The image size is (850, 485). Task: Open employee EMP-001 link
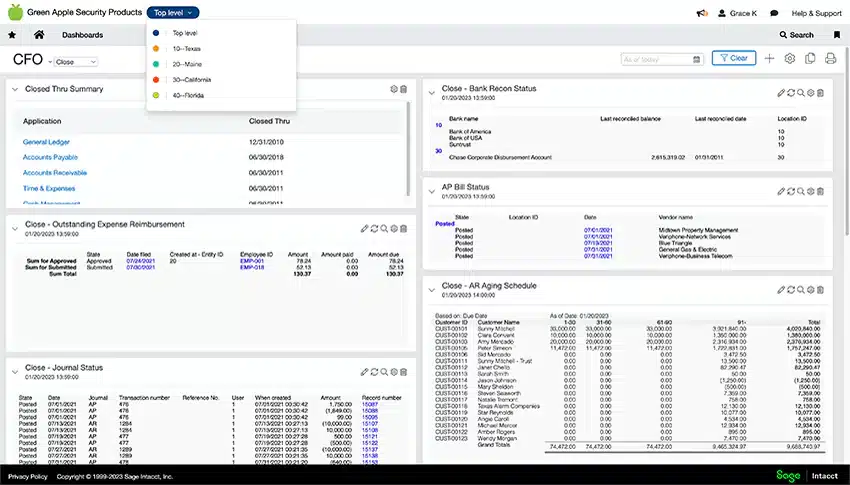[x=252, y=261]
